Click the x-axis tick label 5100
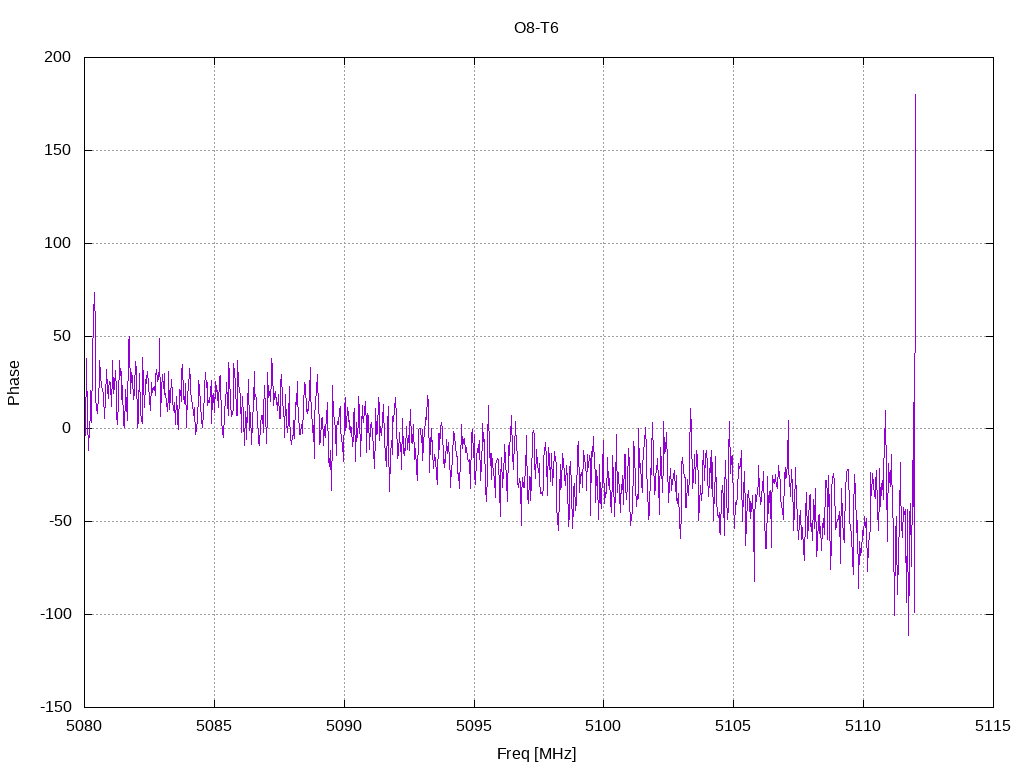1024x768 pixels. [603, 726]
